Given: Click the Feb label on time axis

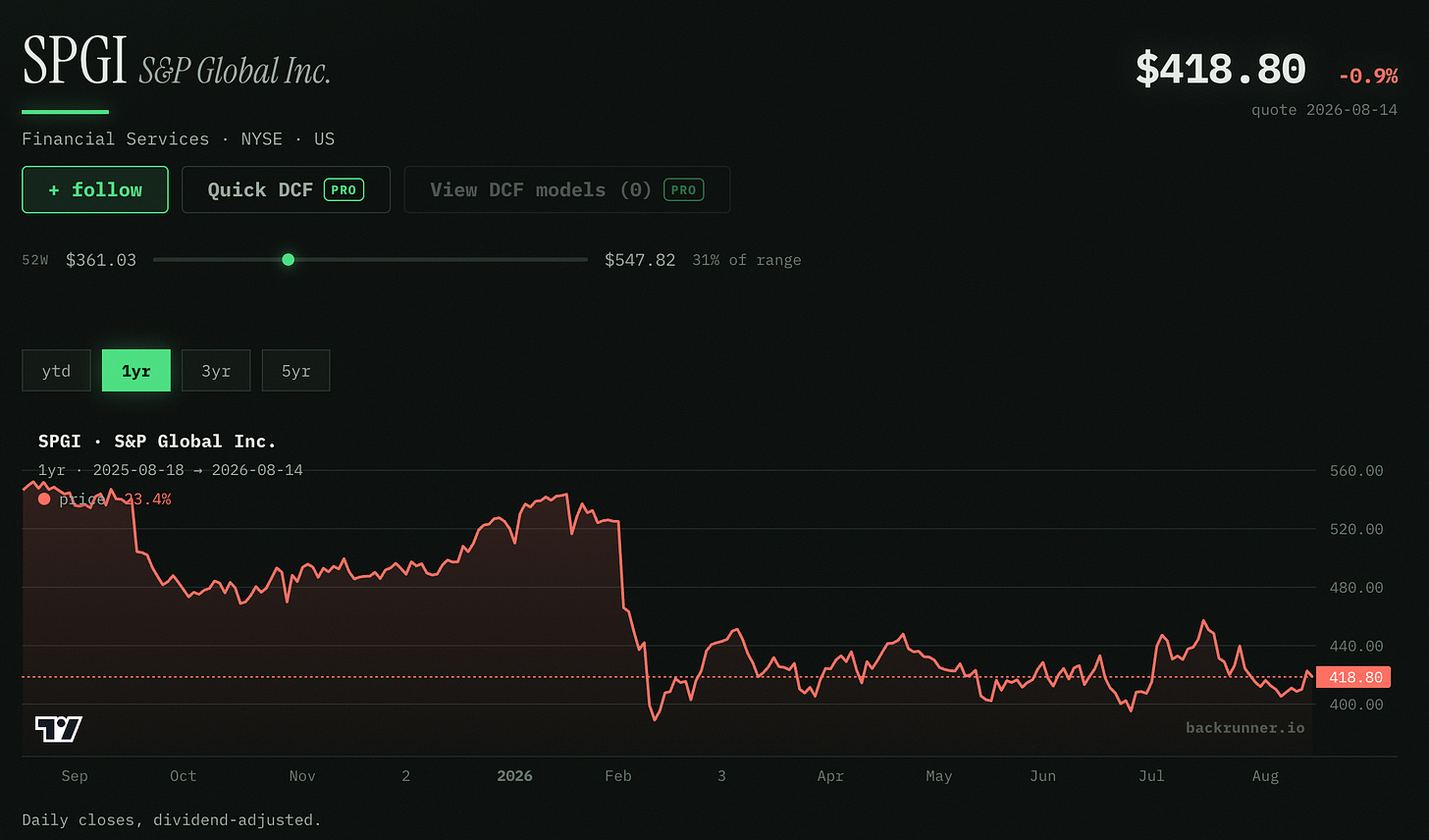Looking at the screenshot, I should point(618,775).
